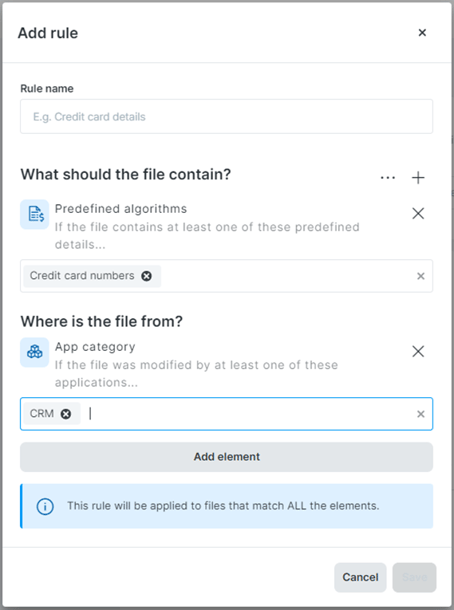454x610 pixels.
Task: Click the Rule name input field
Action: (226, 116)
